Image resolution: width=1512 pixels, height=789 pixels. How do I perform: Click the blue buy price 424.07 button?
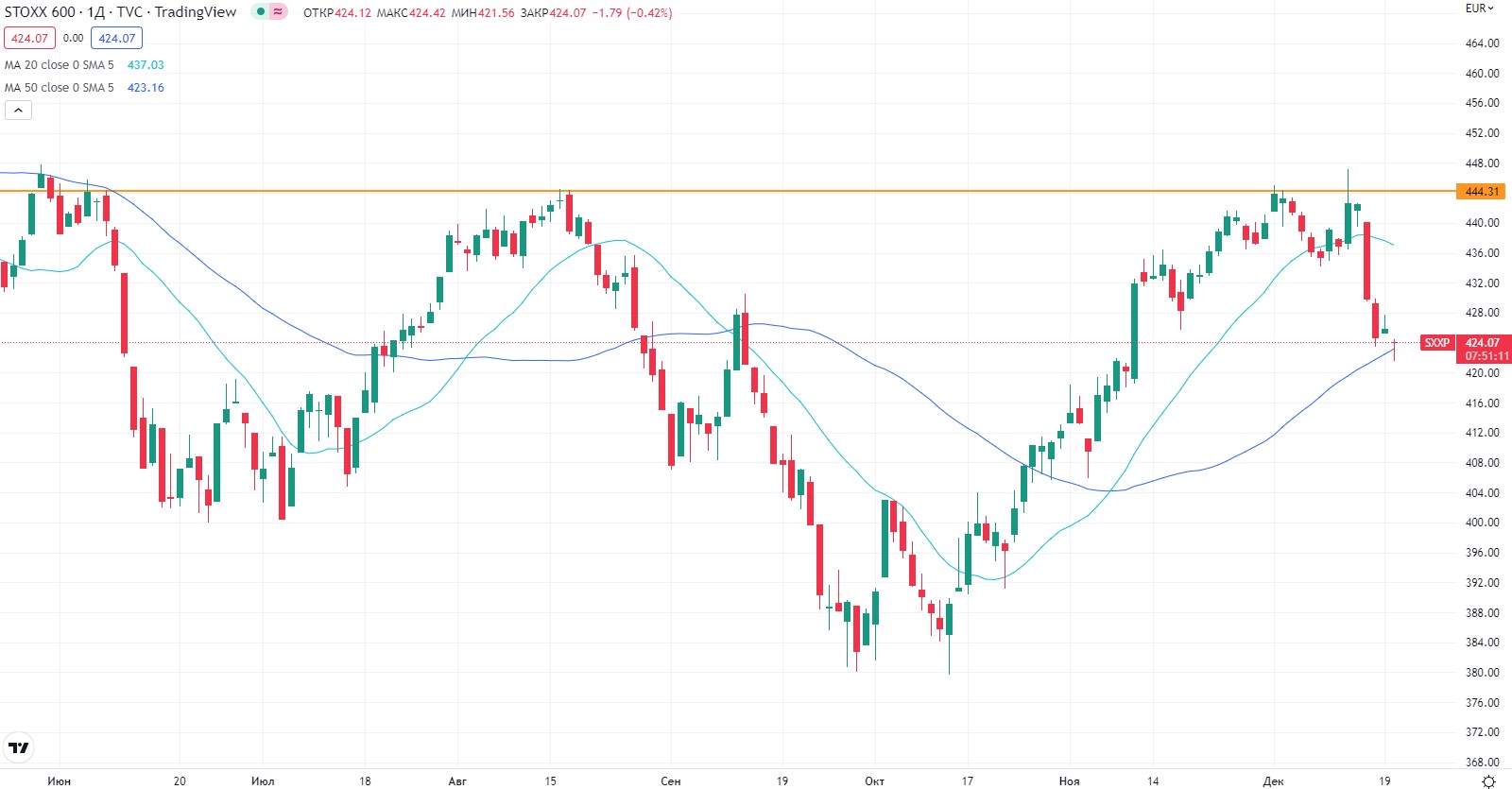116,39
